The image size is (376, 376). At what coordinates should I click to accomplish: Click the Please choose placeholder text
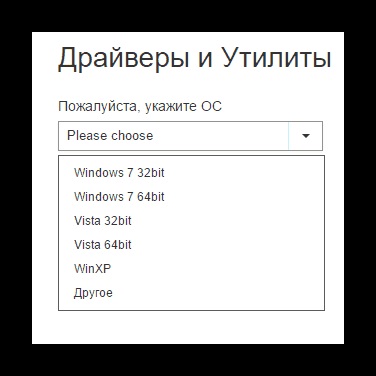coord(110,136)
